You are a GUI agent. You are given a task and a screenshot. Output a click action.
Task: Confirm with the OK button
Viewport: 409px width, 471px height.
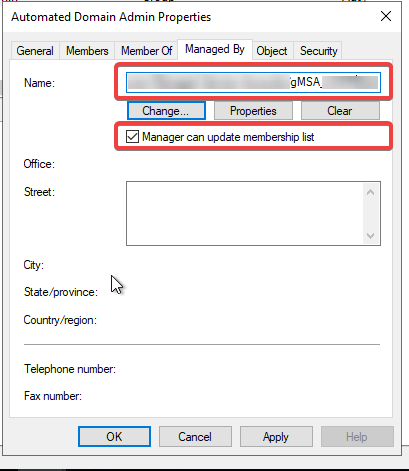[x=114, y=437]
